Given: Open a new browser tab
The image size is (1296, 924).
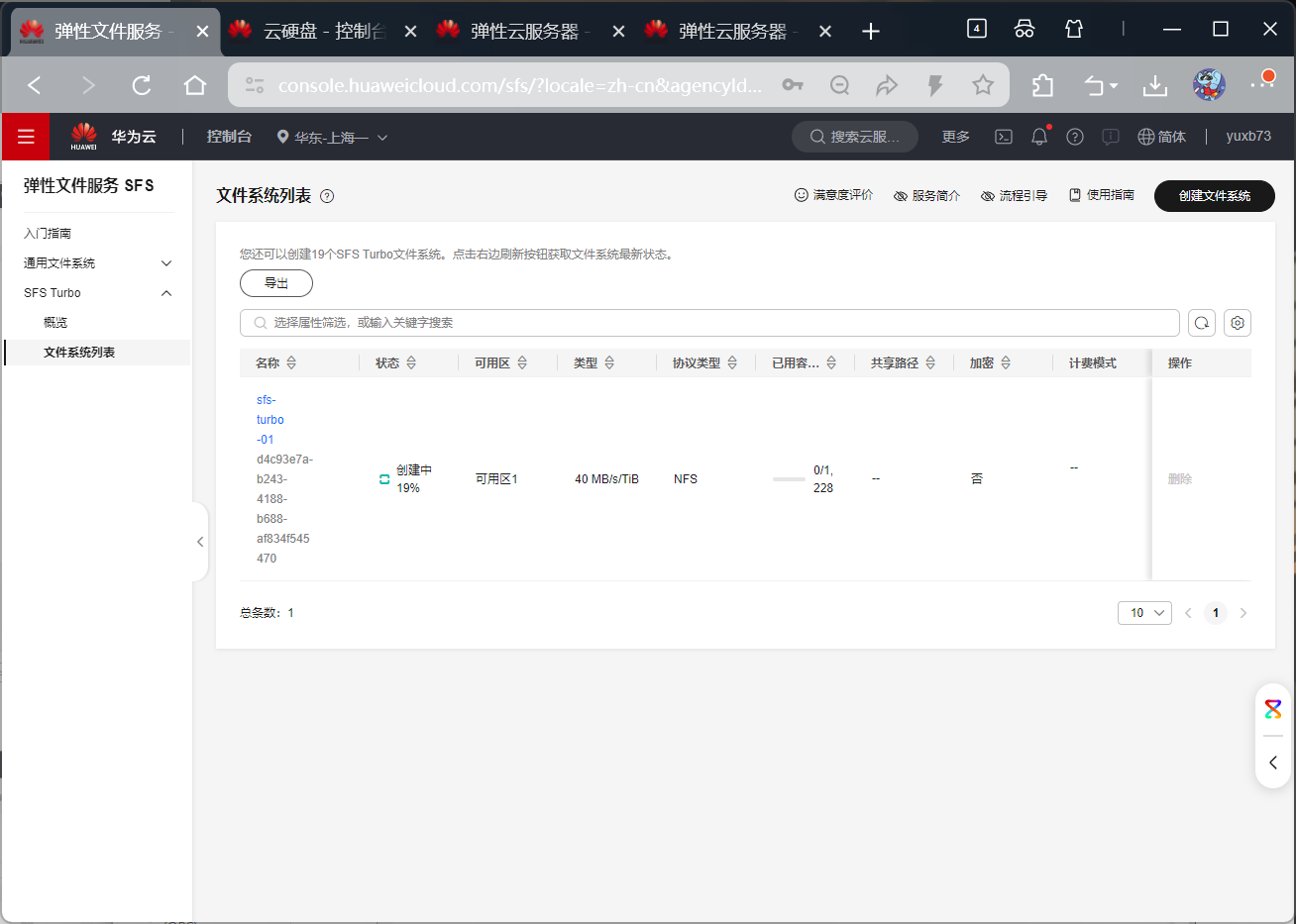Looking at the screenshot, I should pos(871,32).
